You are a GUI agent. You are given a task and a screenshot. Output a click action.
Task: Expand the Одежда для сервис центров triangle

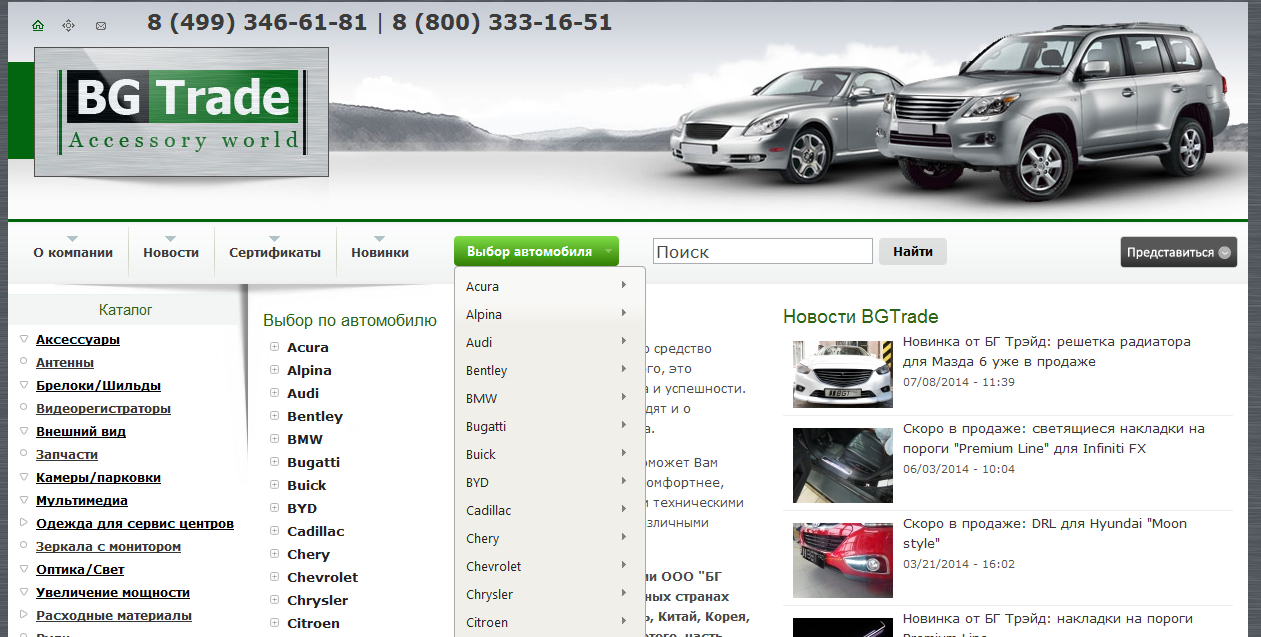24,523
